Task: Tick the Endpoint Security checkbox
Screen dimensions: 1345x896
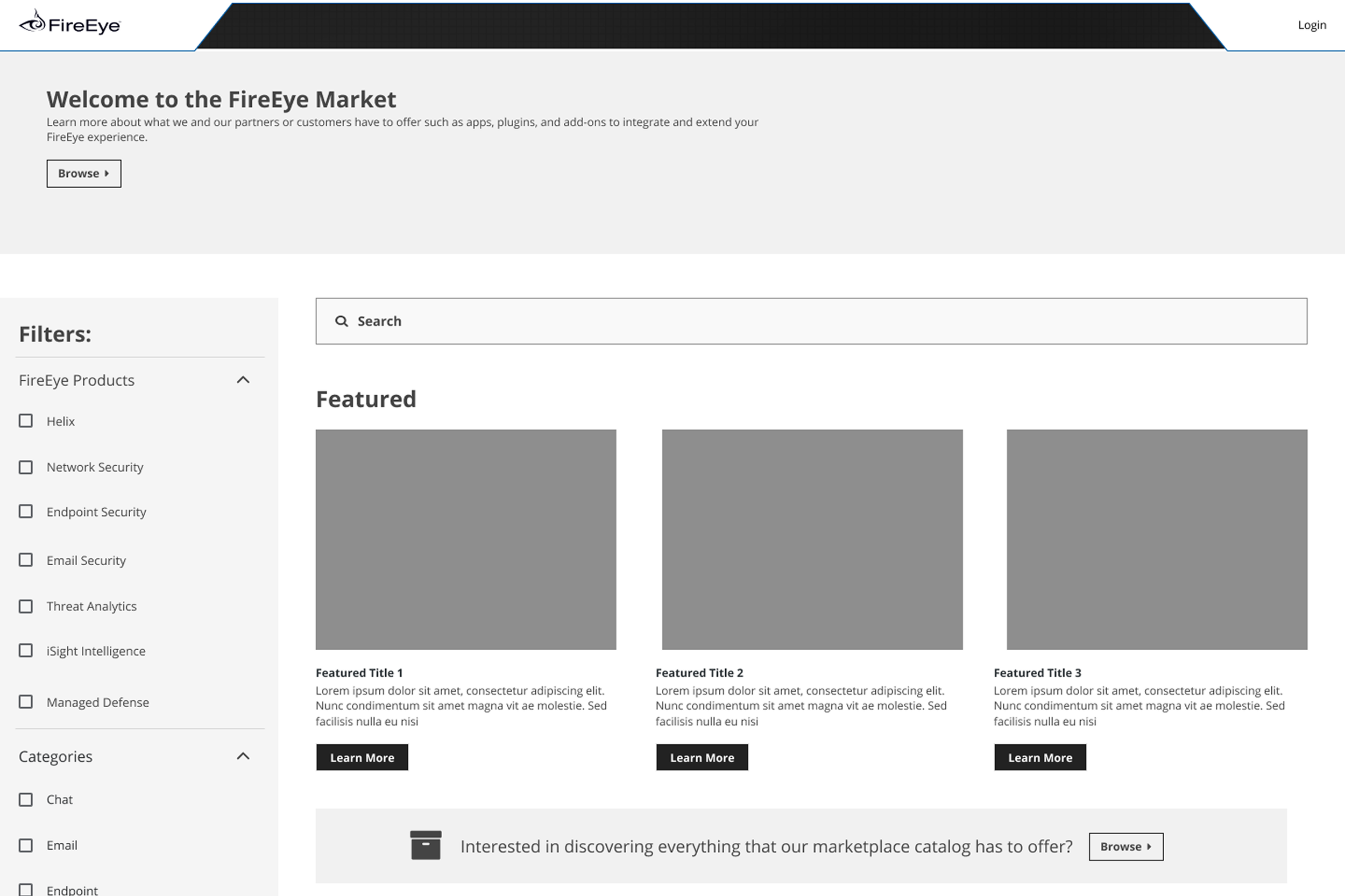Action: click(26, 511)
